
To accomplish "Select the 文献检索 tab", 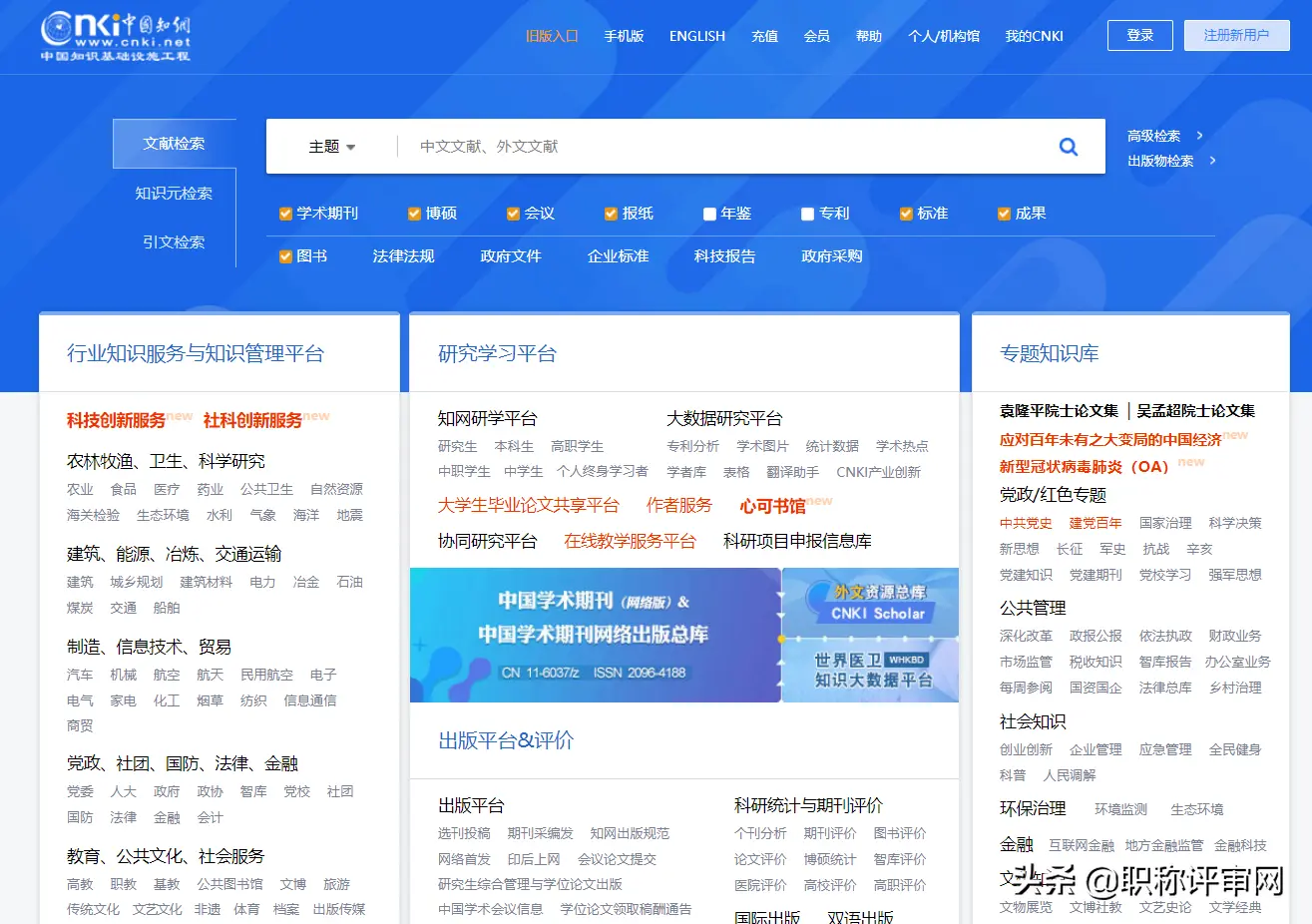I will pos(175,144).
